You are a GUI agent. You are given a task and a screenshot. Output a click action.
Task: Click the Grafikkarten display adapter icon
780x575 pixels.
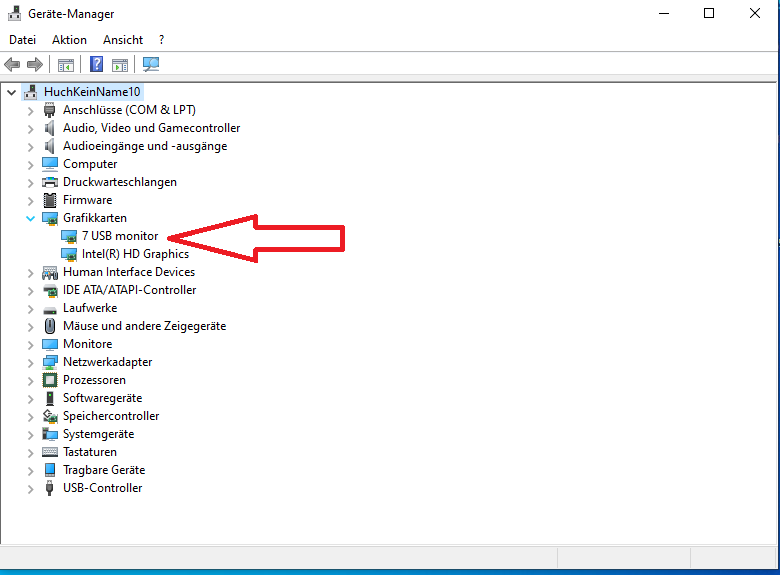click(x=50, y=218)
